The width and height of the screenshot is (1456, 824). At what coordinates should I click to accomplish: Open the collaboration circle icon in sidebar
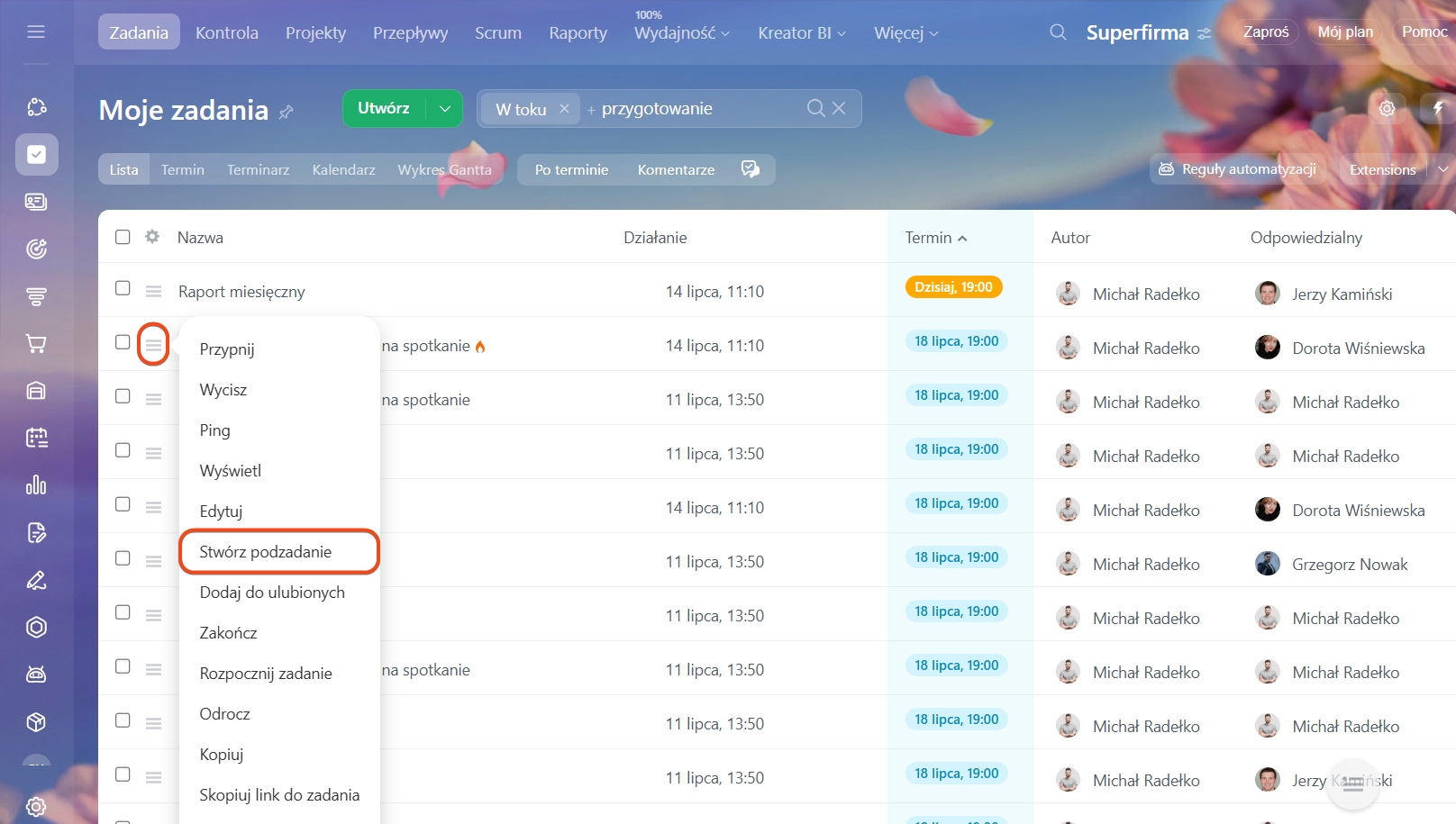point(36,107)
